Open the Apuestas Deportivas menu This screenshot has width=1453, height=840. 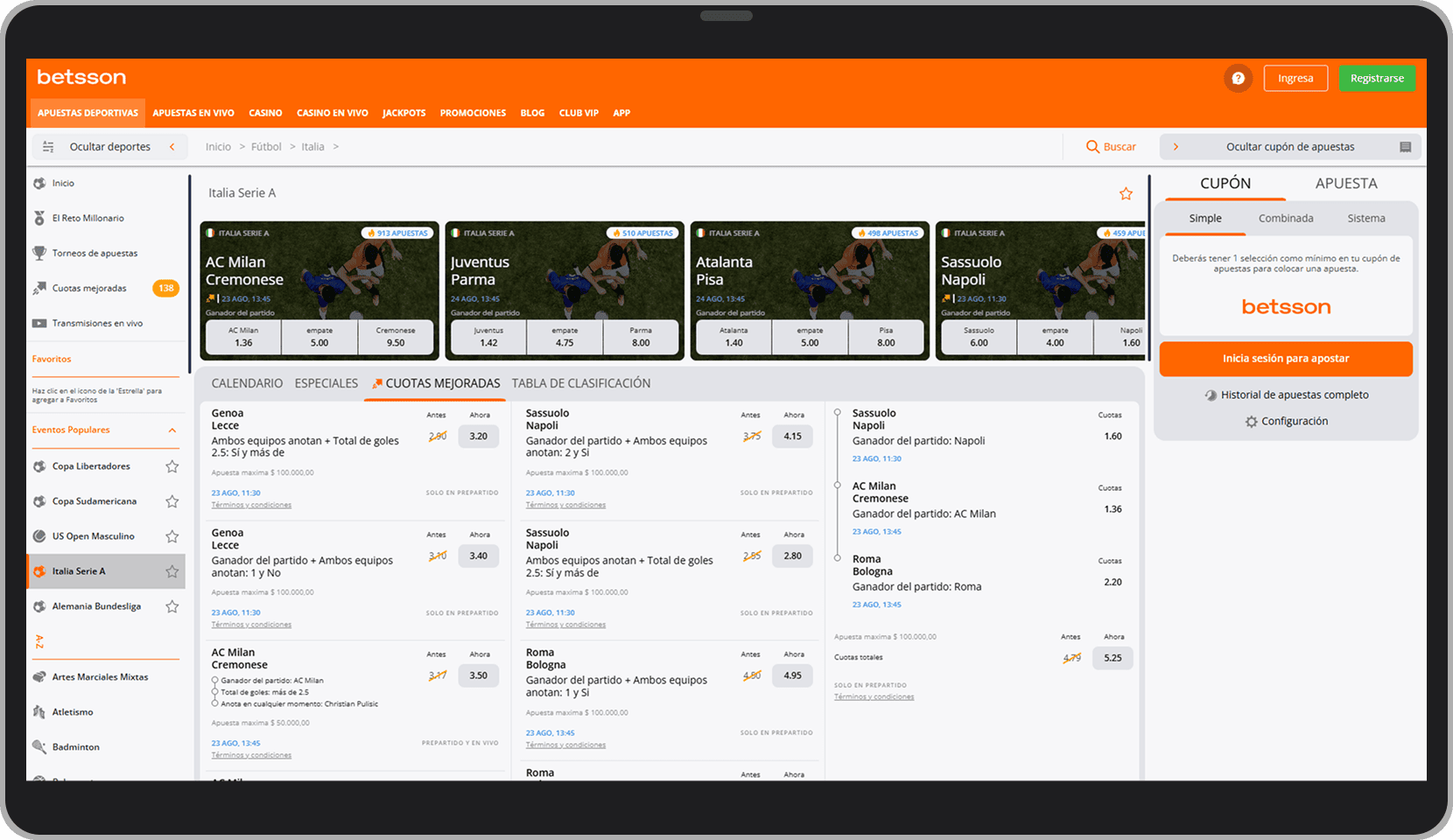coord(88,113)
